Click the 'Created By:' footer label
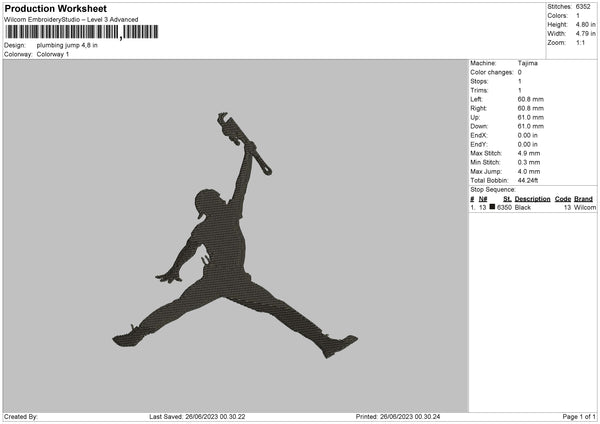600x424 pixels. pos(21,417)
